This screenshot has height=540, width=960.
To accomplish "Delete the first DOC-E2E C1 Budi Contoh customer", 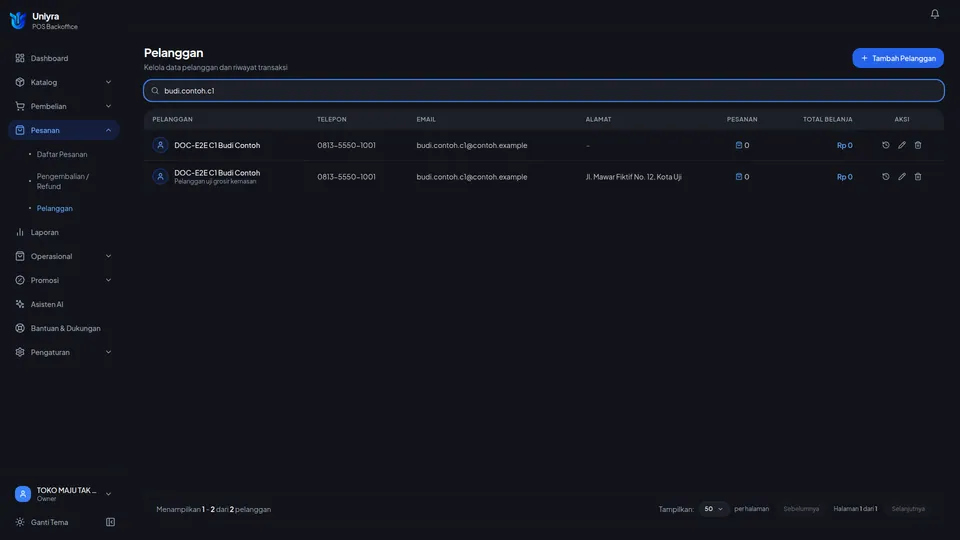I will (x=917, y=145).
